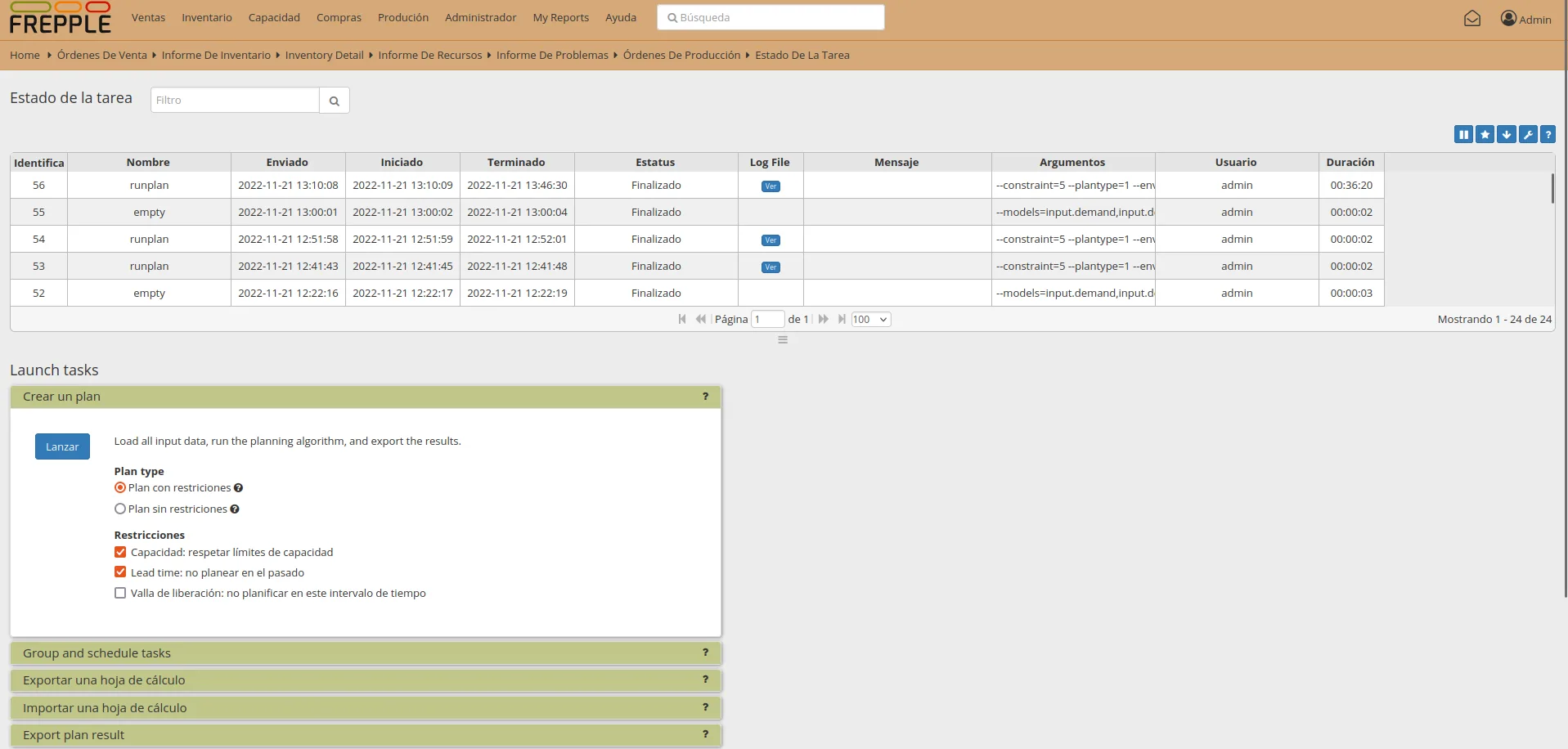Screen dimensions: 1568x749
Task: Enable Valla de liberación restriction
Action: tap(120, 594)
